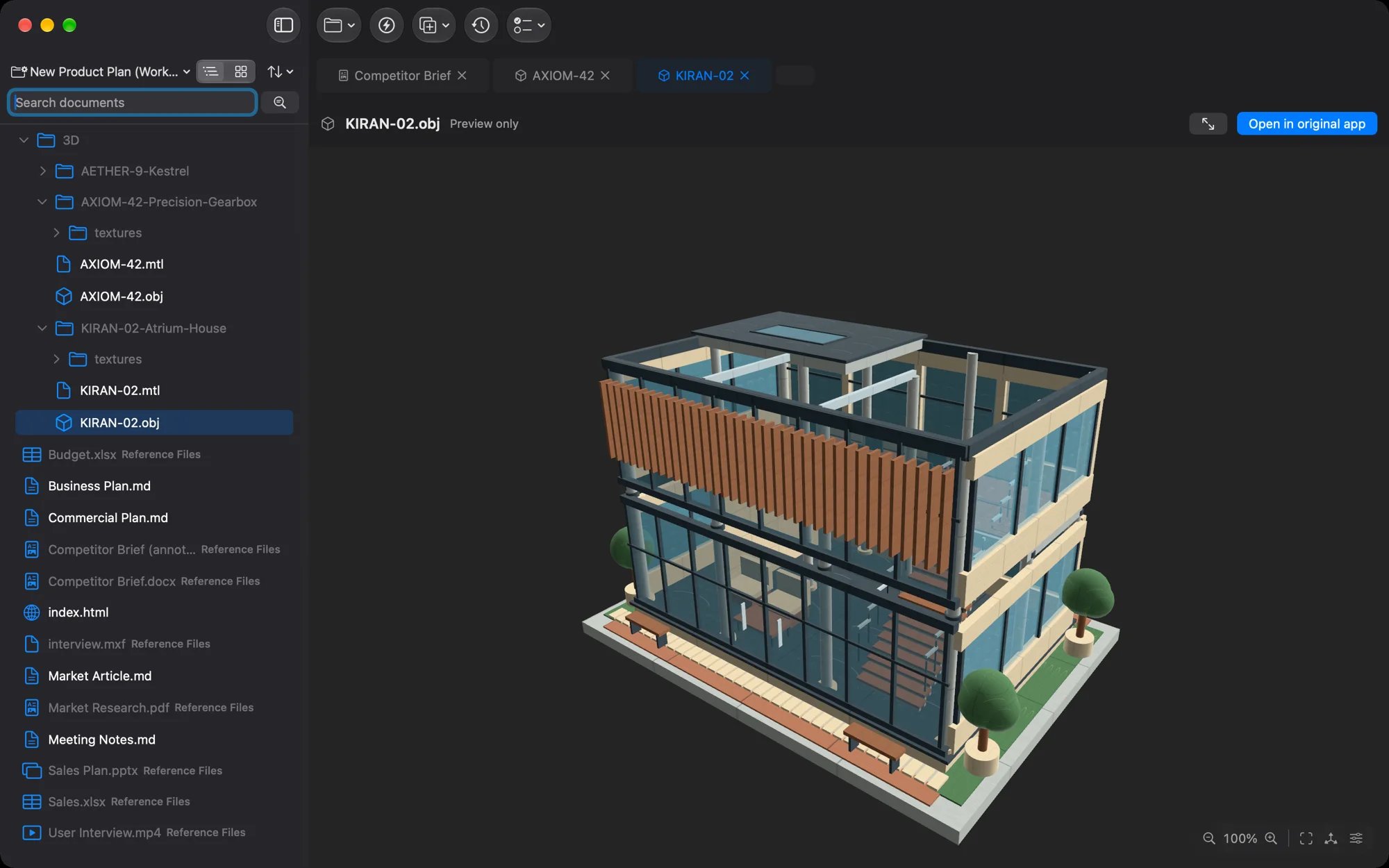Viewport: 1389px width, 868px height.
Task: Click the search magnifier button
Action: [x=280, y=103]
